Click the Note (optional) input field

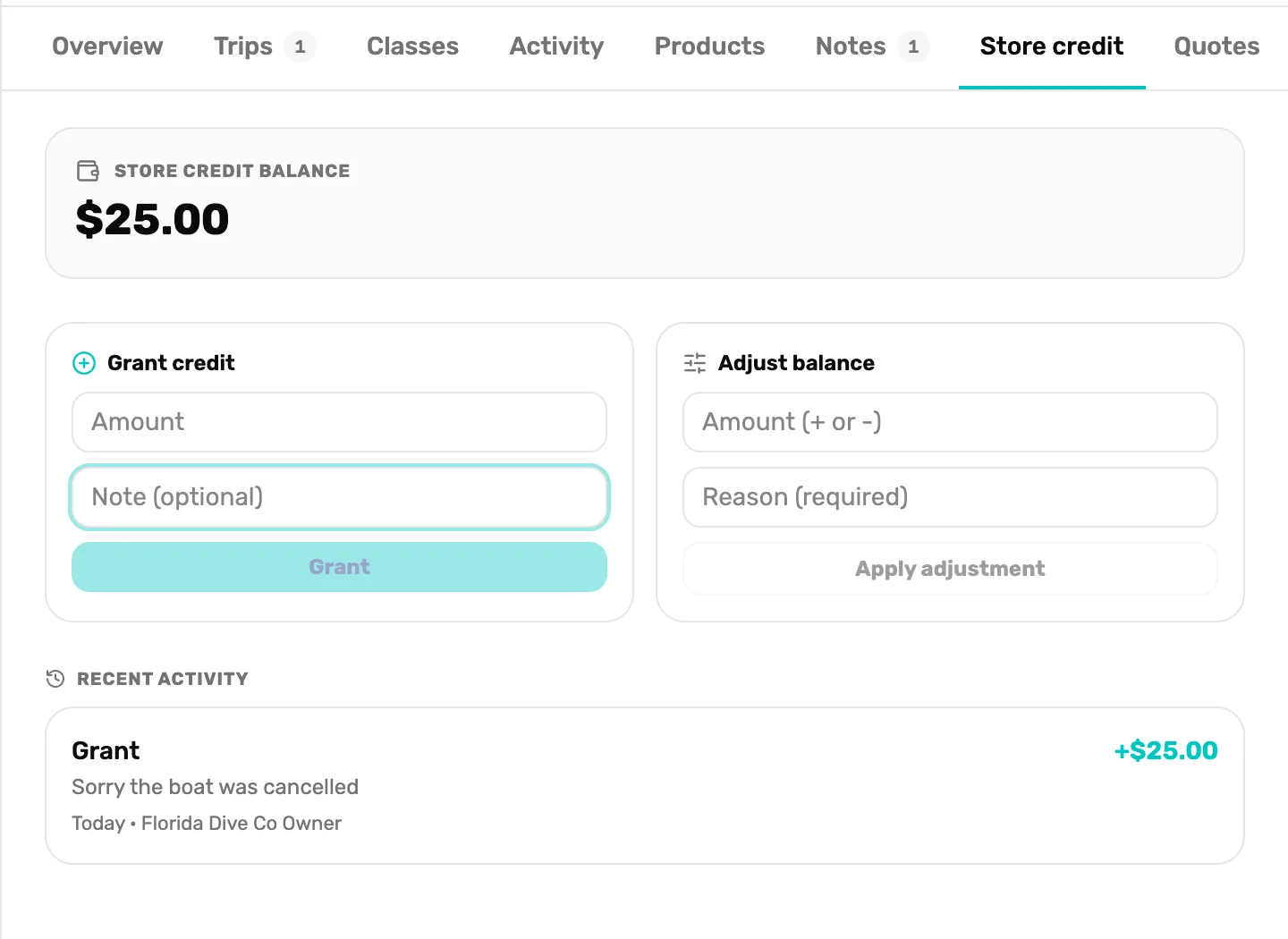(x=339, y=497)
